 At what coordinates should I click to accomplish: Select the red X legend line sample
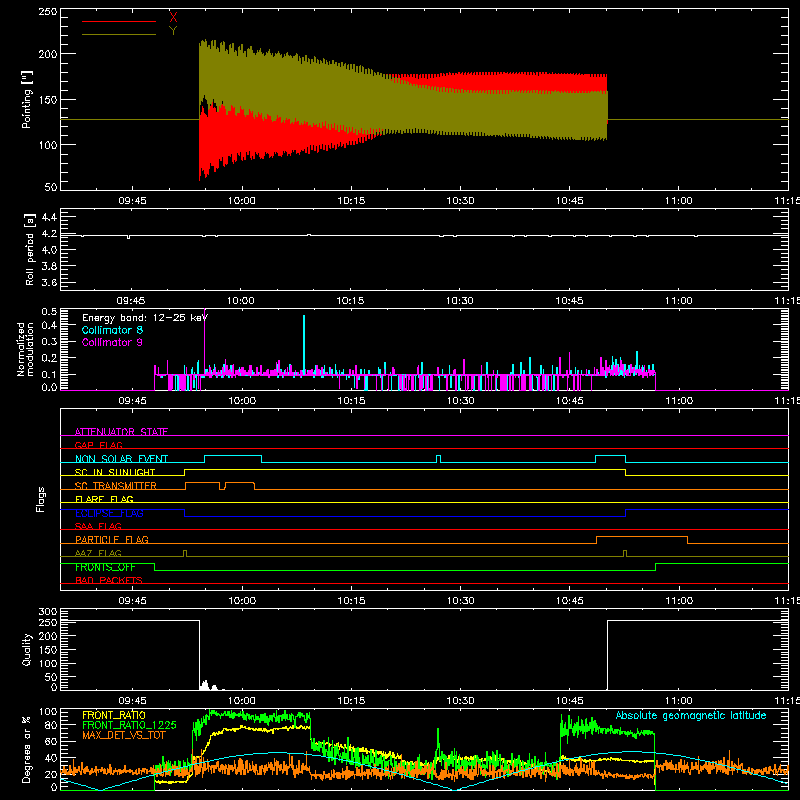pyautogui.click(x=119, y=21)
